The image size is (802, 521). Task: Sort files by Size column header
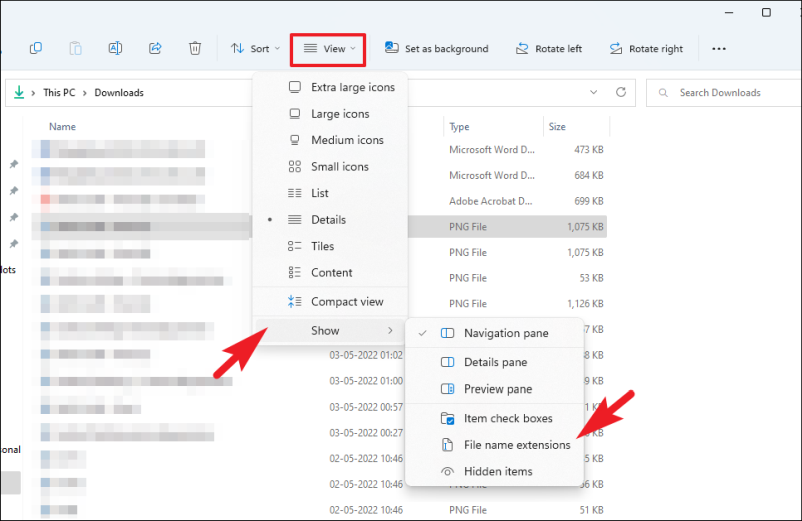point(558,127)
